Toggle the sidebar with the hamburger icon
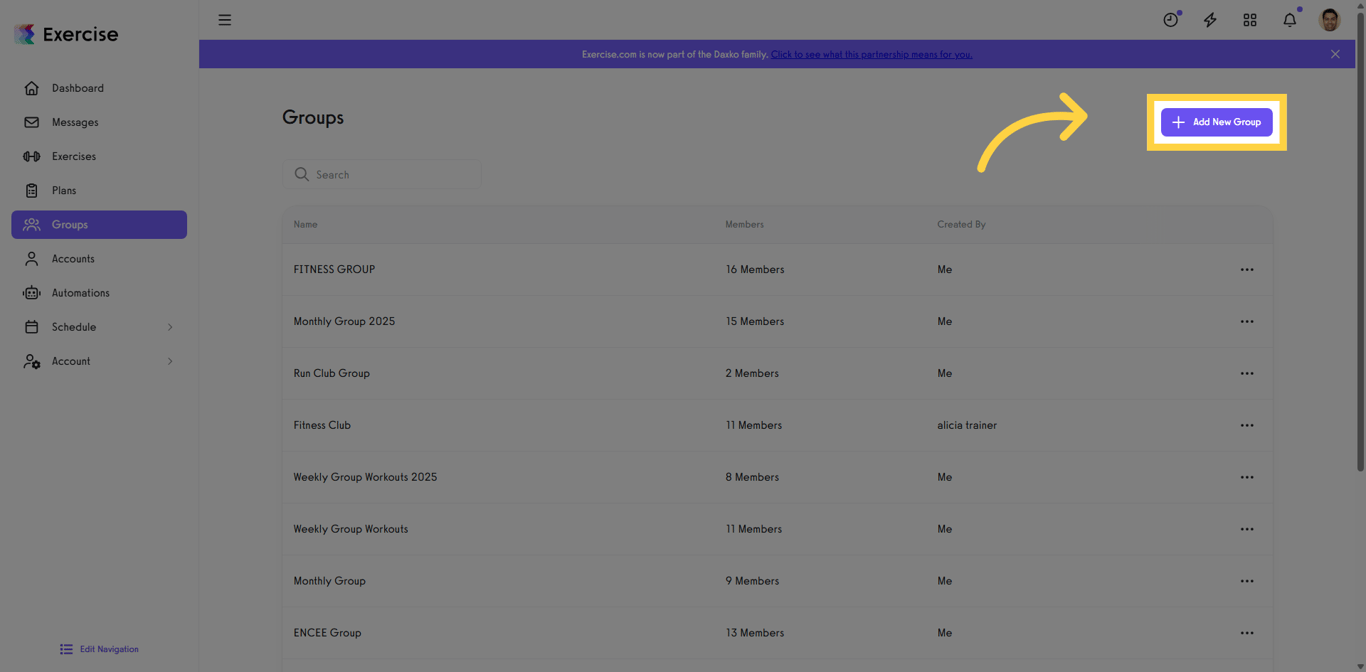 [x=224, y=19]
